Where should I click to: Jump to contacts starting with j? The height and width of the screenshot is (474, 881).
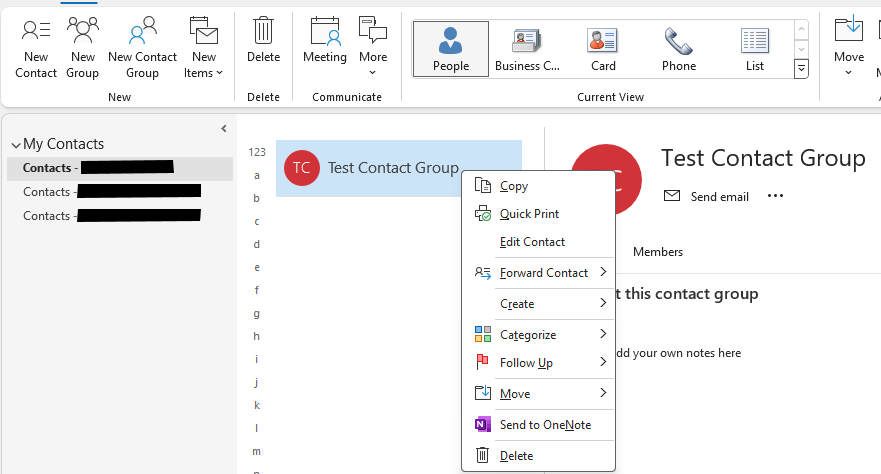(x=257, y=382)
